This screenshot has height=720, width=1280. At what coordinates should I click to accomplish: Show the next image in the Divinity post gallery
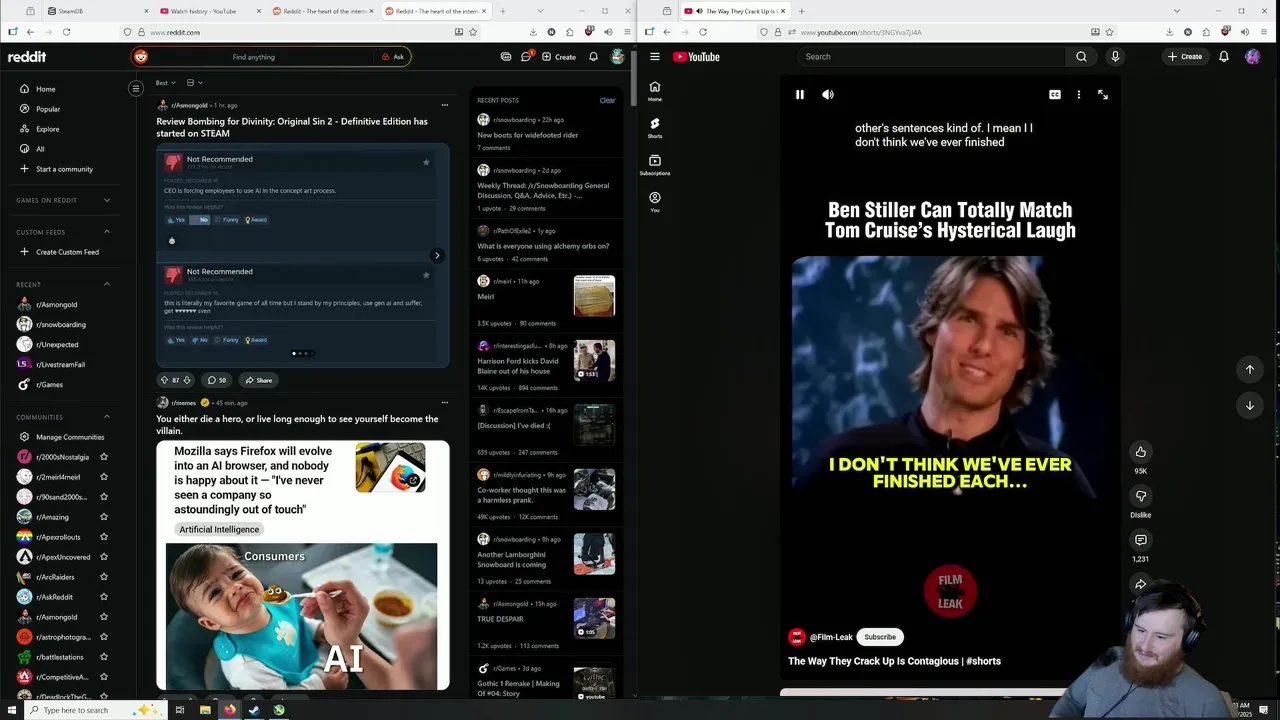(x=437, y=255)
